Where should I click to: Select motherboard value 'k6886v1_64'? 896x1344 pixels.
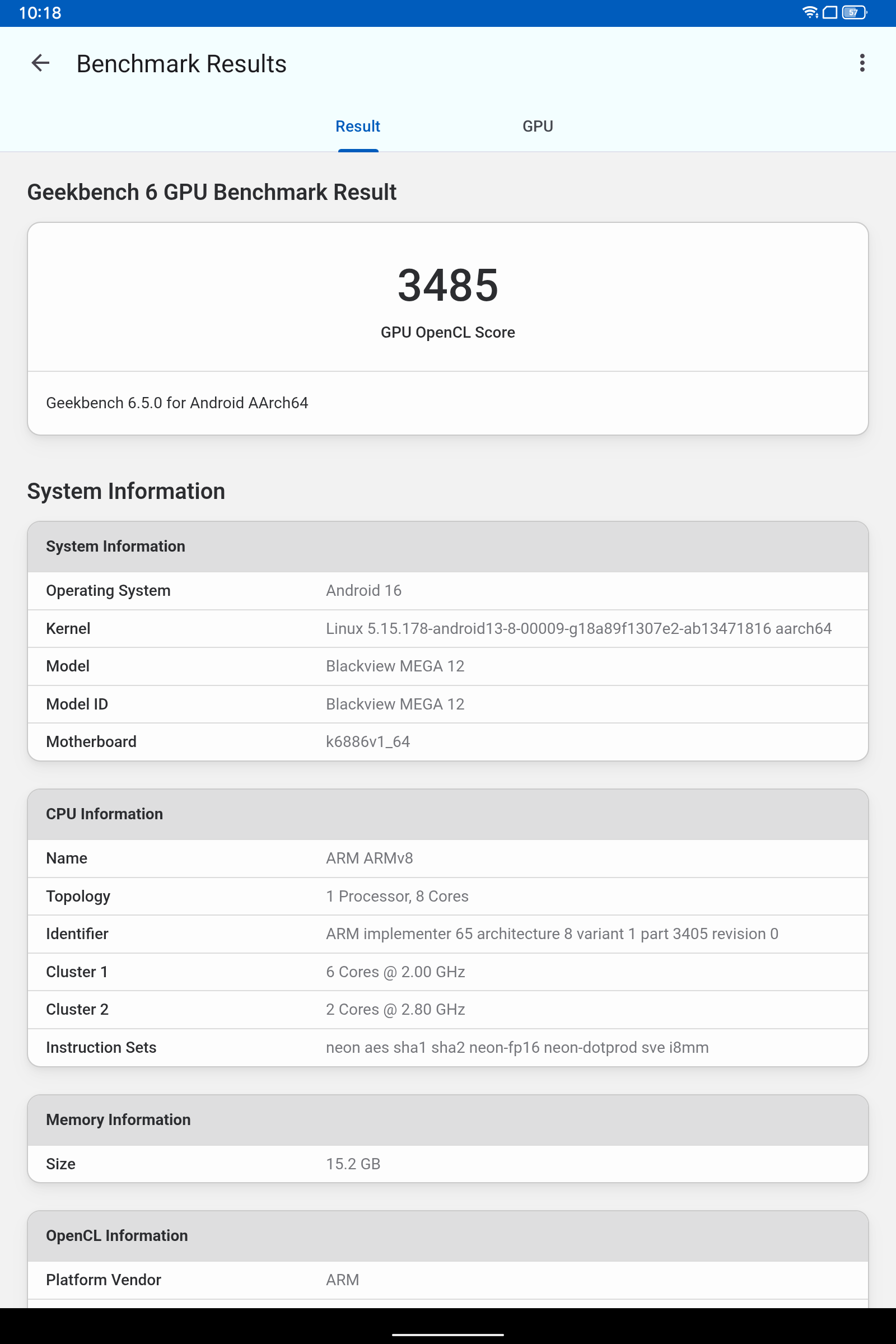click(x=368, y=743)
